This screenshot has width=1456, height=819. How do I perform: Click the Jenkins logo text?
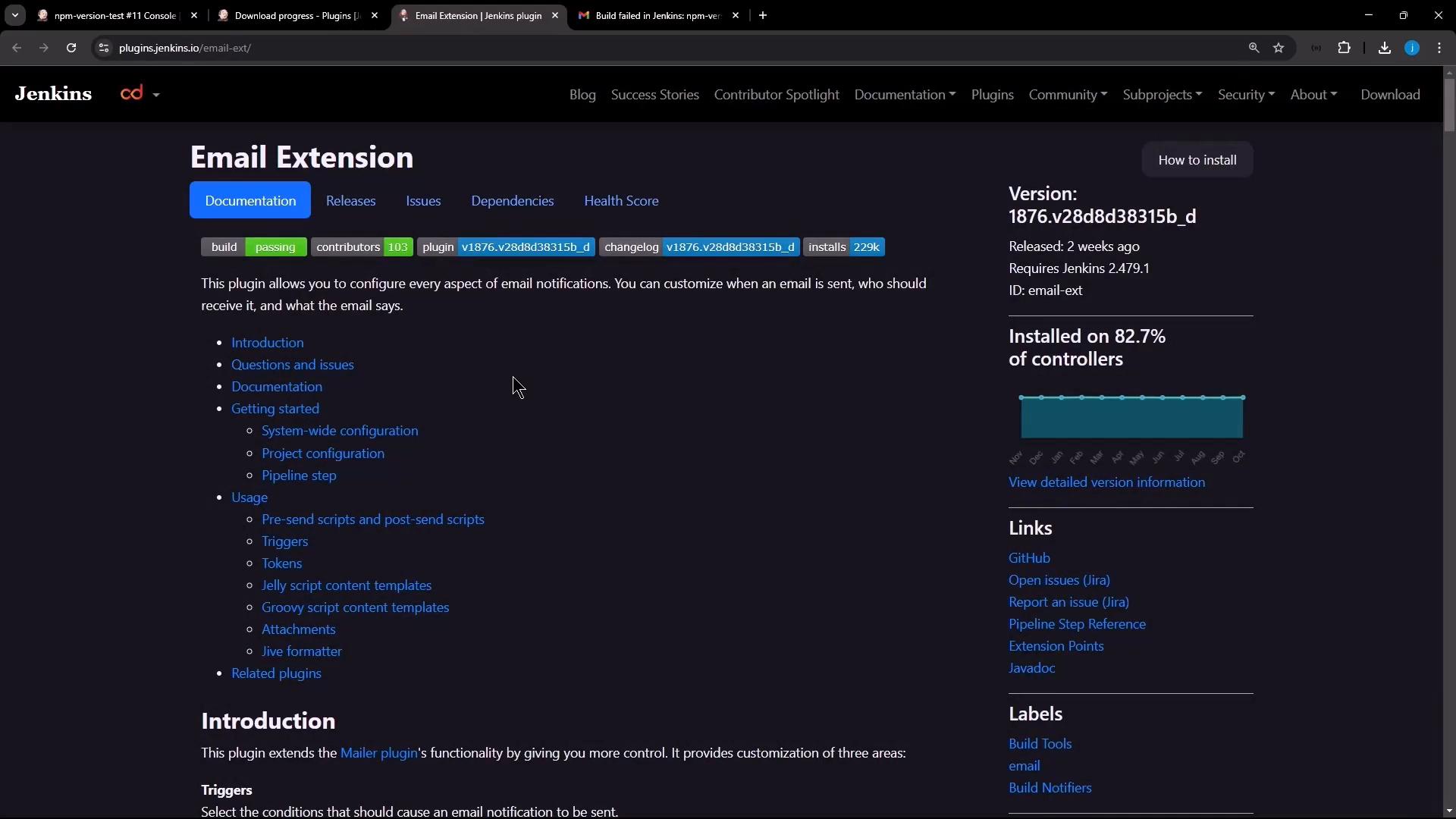(53, 94)
